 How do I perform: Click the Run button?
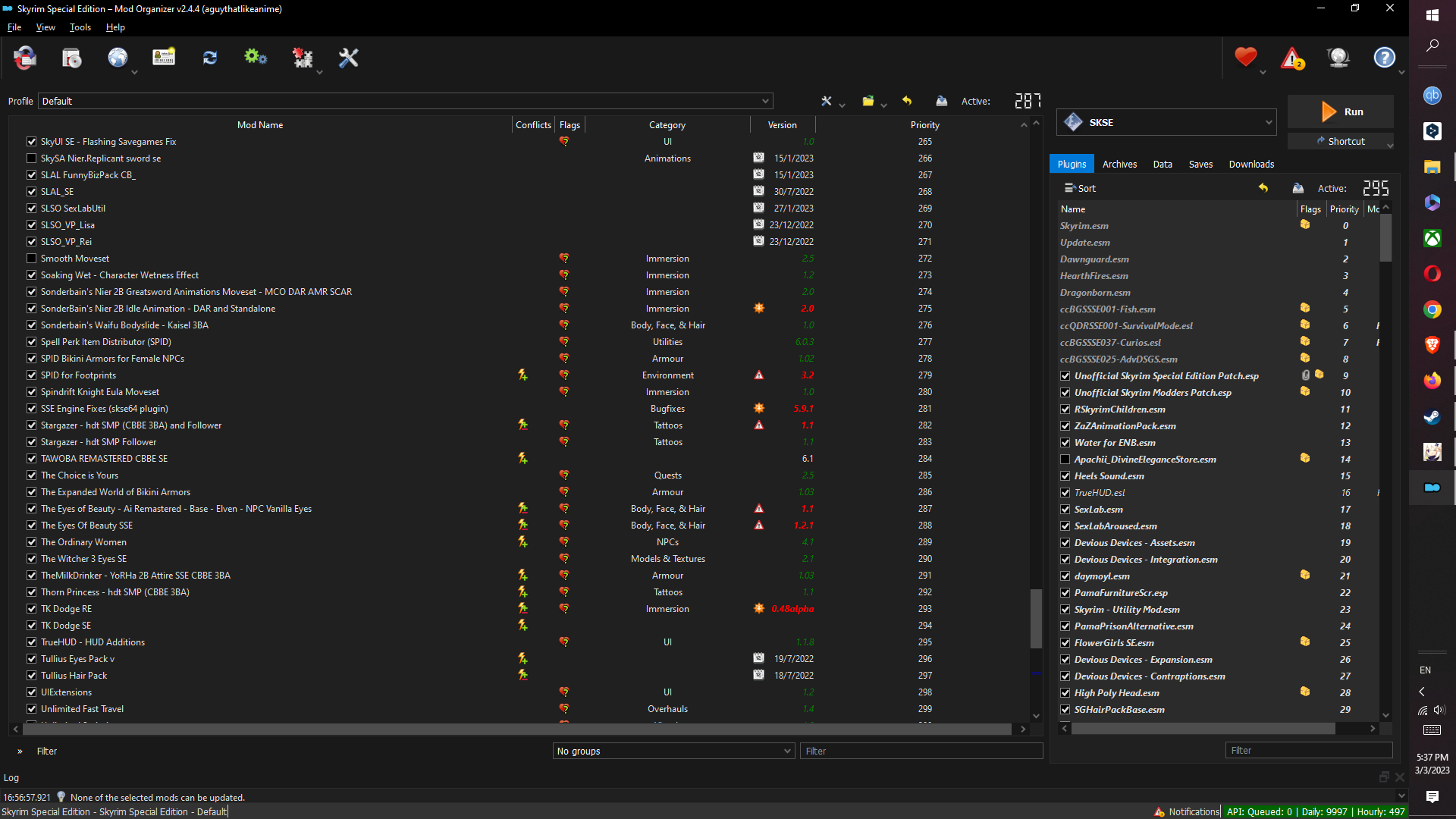click(x=1341, y=111)
